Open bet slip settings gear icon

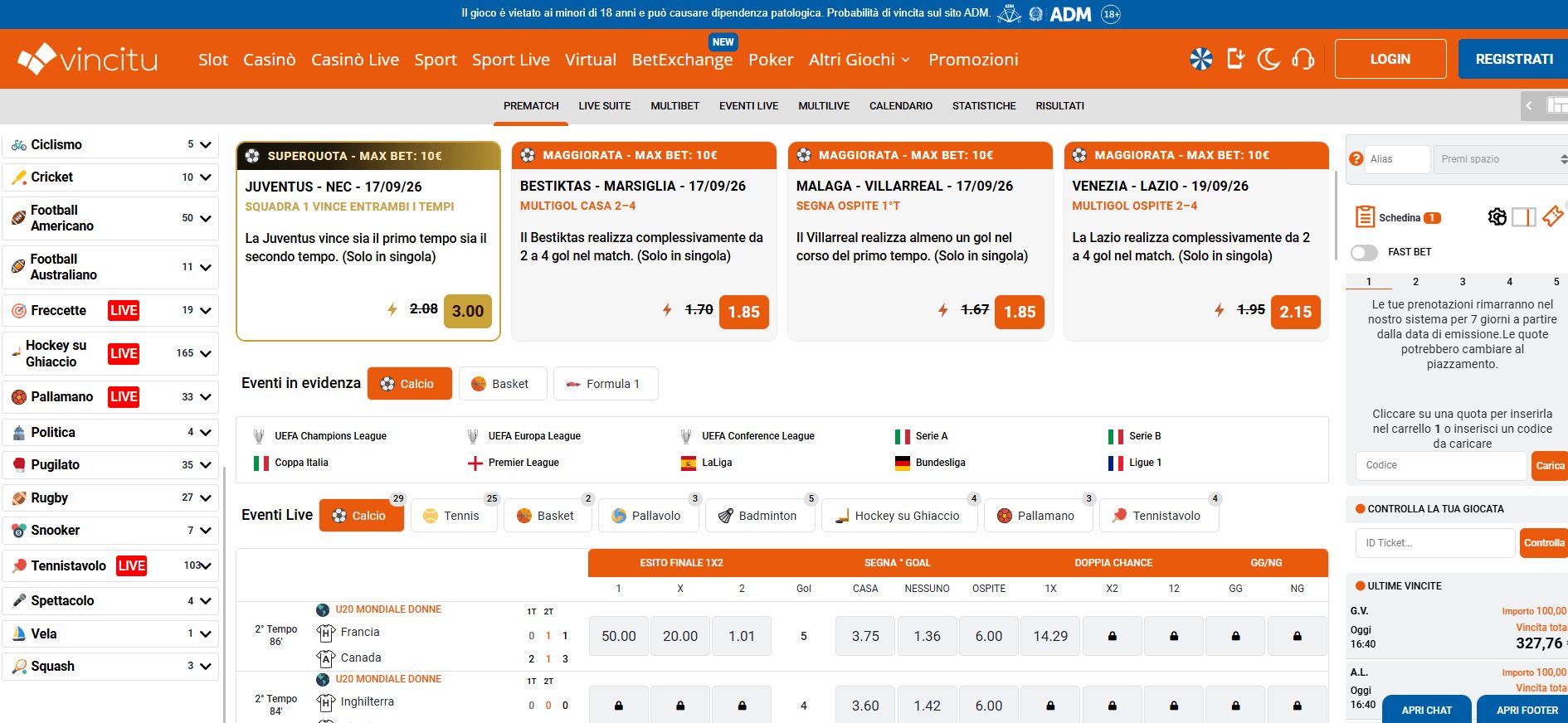click(x=1497, y=217)
